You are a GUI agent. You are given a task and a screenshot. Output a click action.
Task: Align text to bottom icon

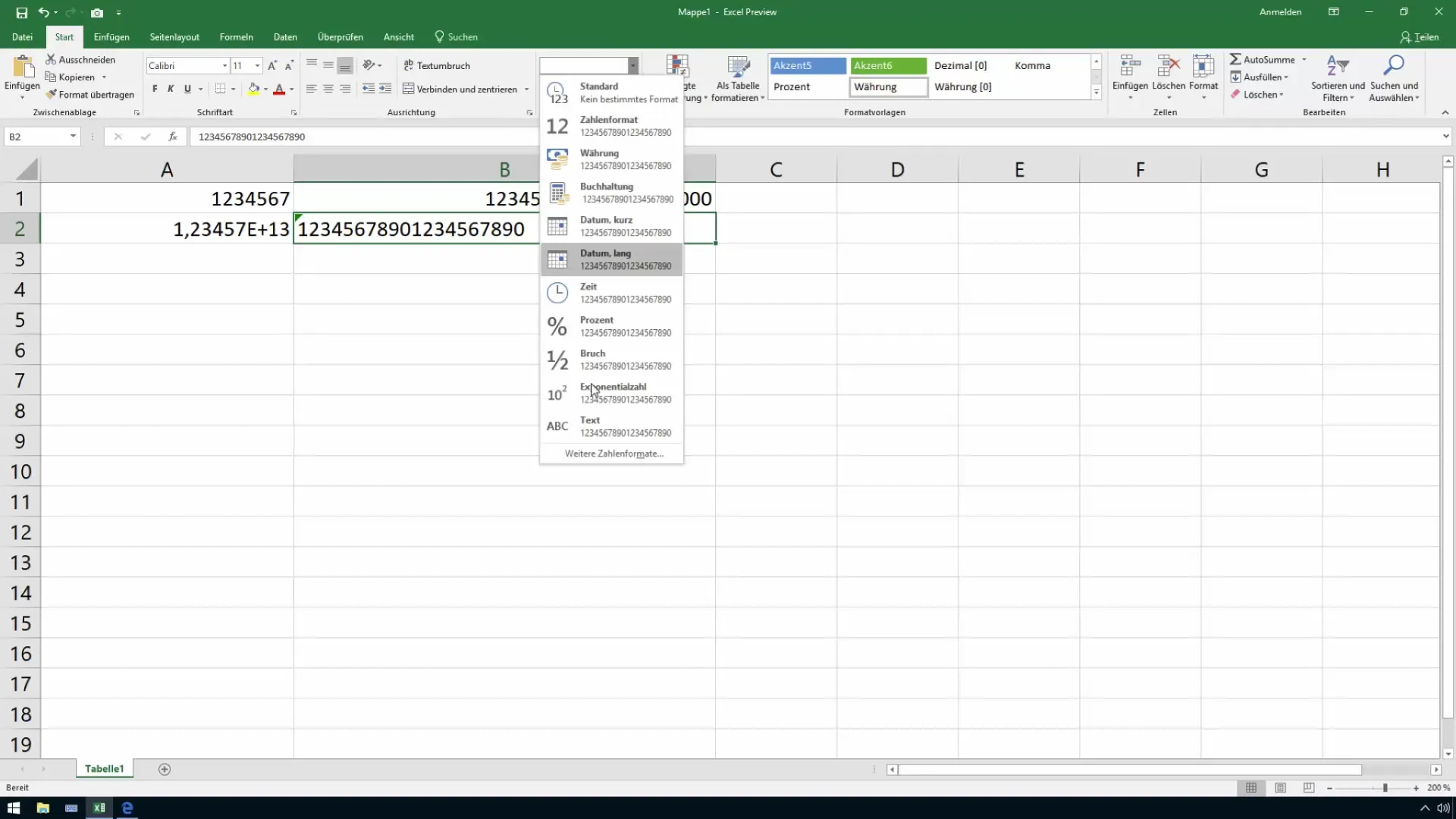point(345,65)
